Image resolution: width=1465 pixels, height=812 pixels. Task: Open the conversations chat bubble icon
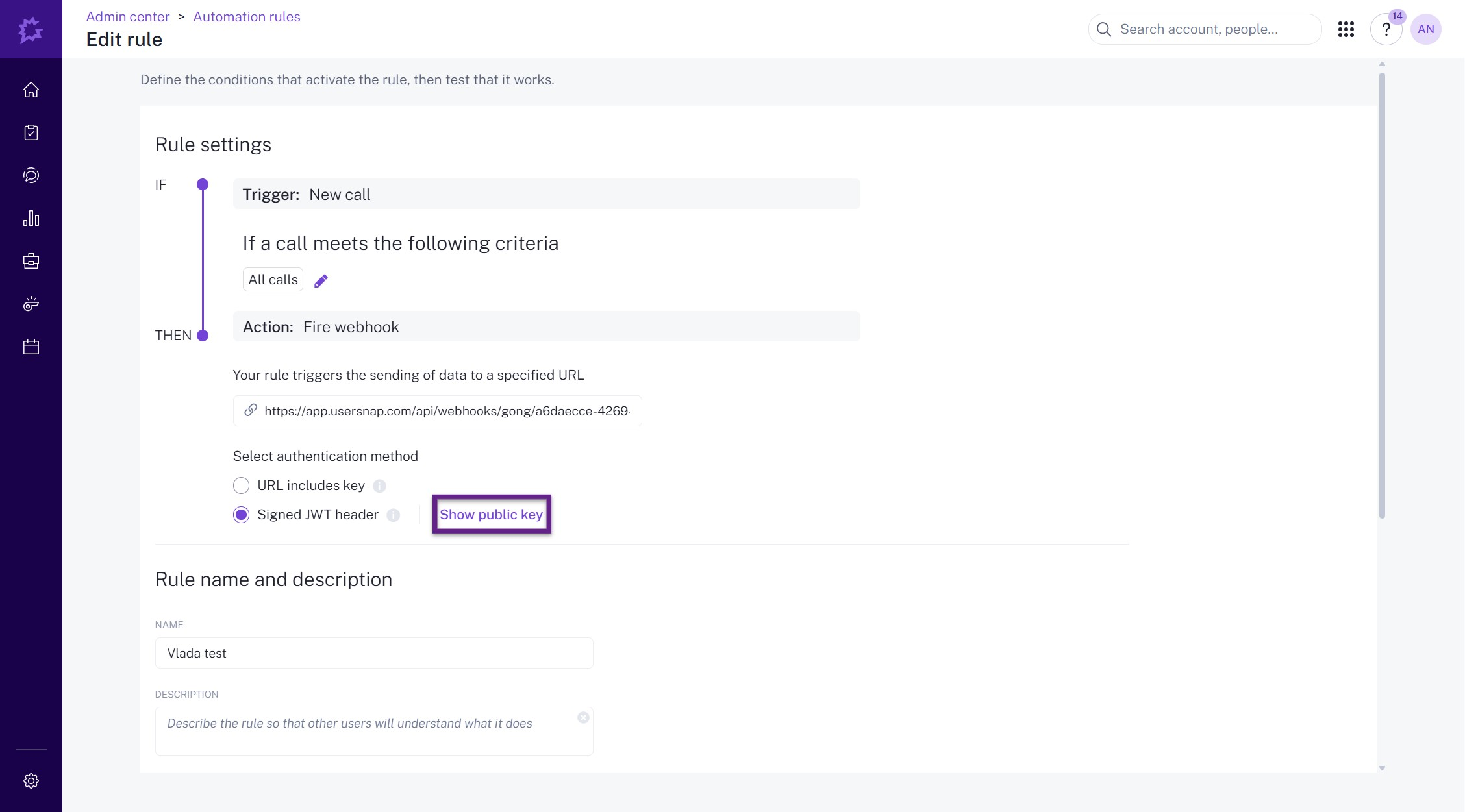click(31, 175)
